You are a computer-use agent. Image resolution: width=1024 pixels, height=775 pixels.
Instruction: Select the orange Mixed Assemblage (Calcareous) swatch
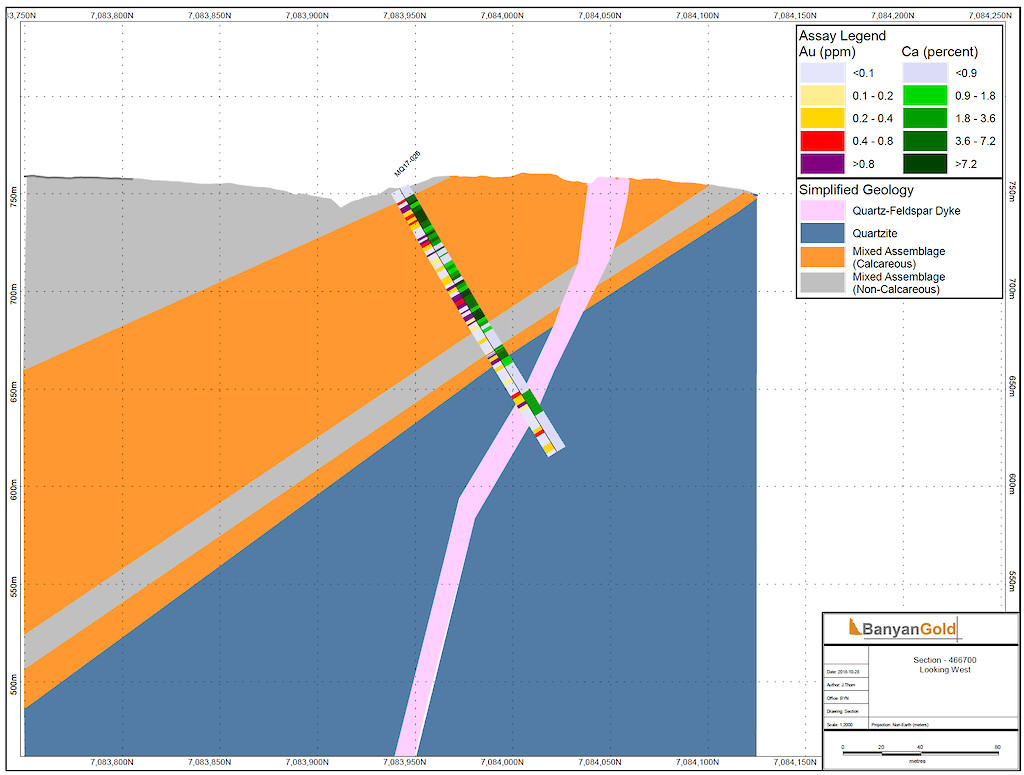(822, 256)
